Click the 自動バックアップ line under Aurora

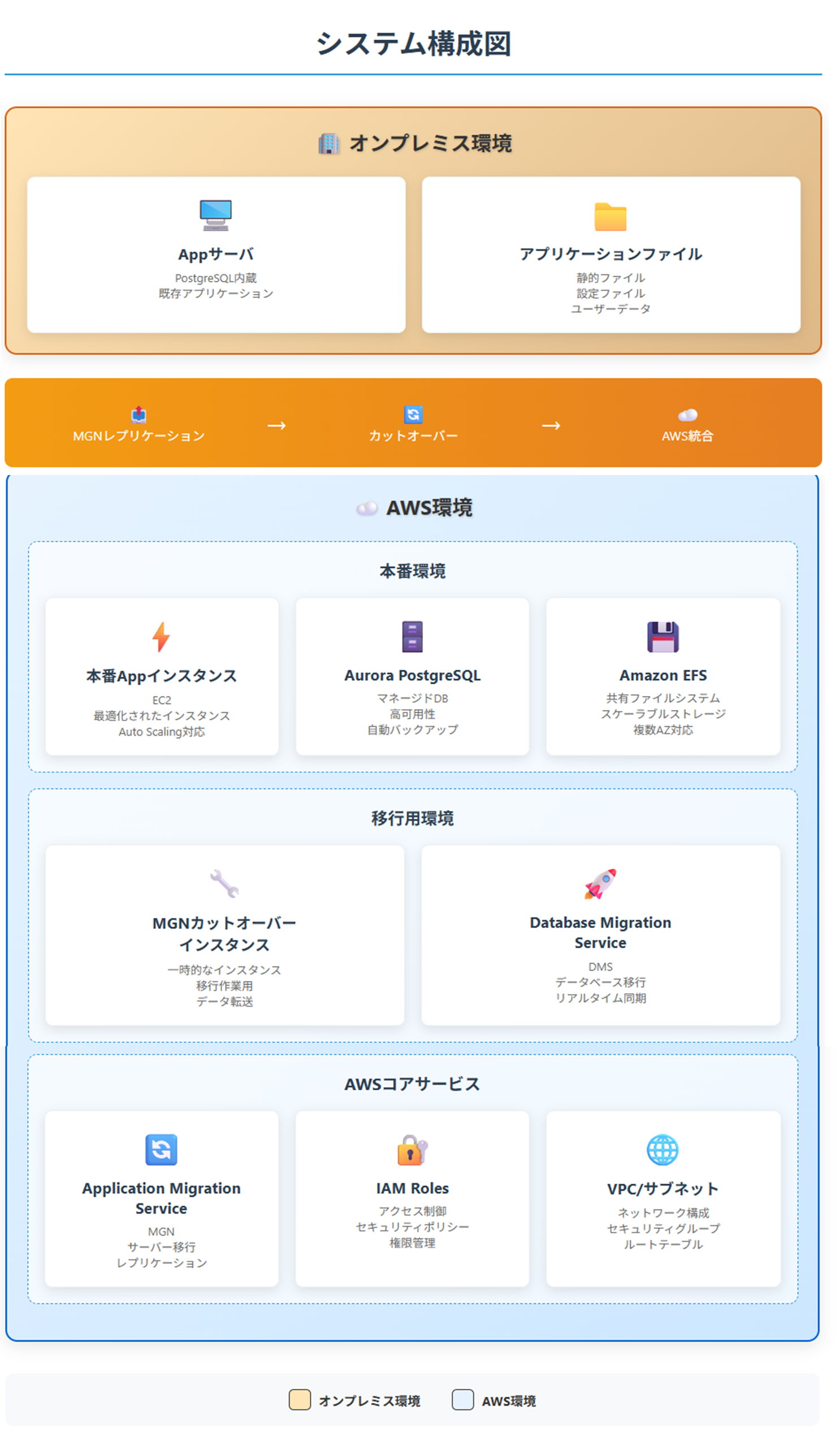pos(413,730)
